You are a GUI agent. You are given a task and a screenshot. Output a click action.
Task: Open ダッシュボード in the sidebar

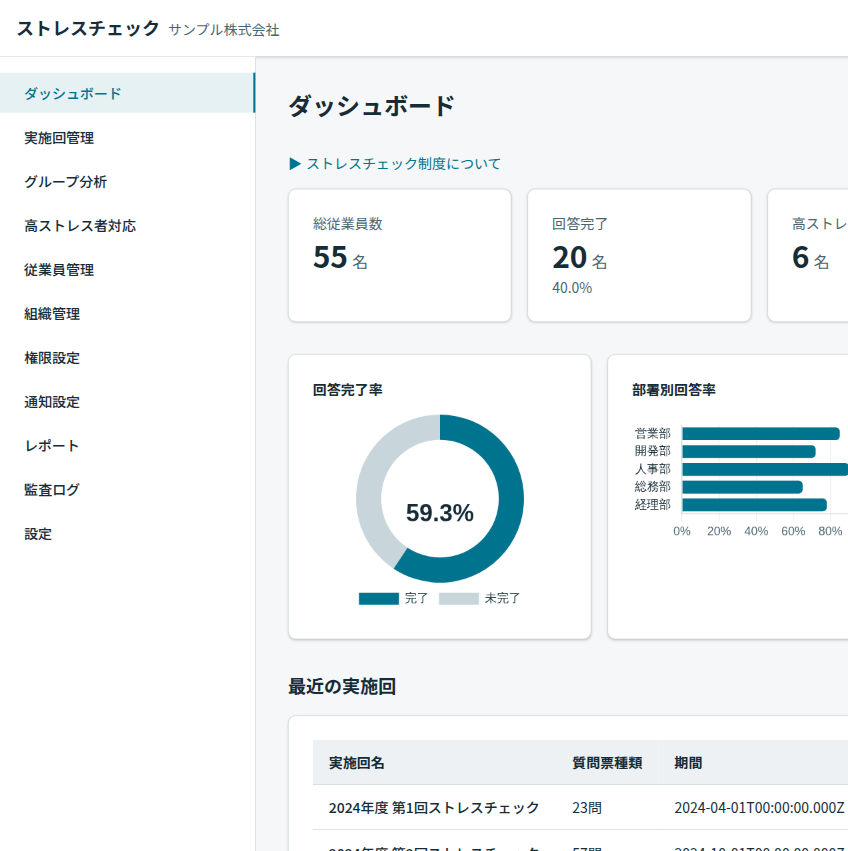pos(73,94)
